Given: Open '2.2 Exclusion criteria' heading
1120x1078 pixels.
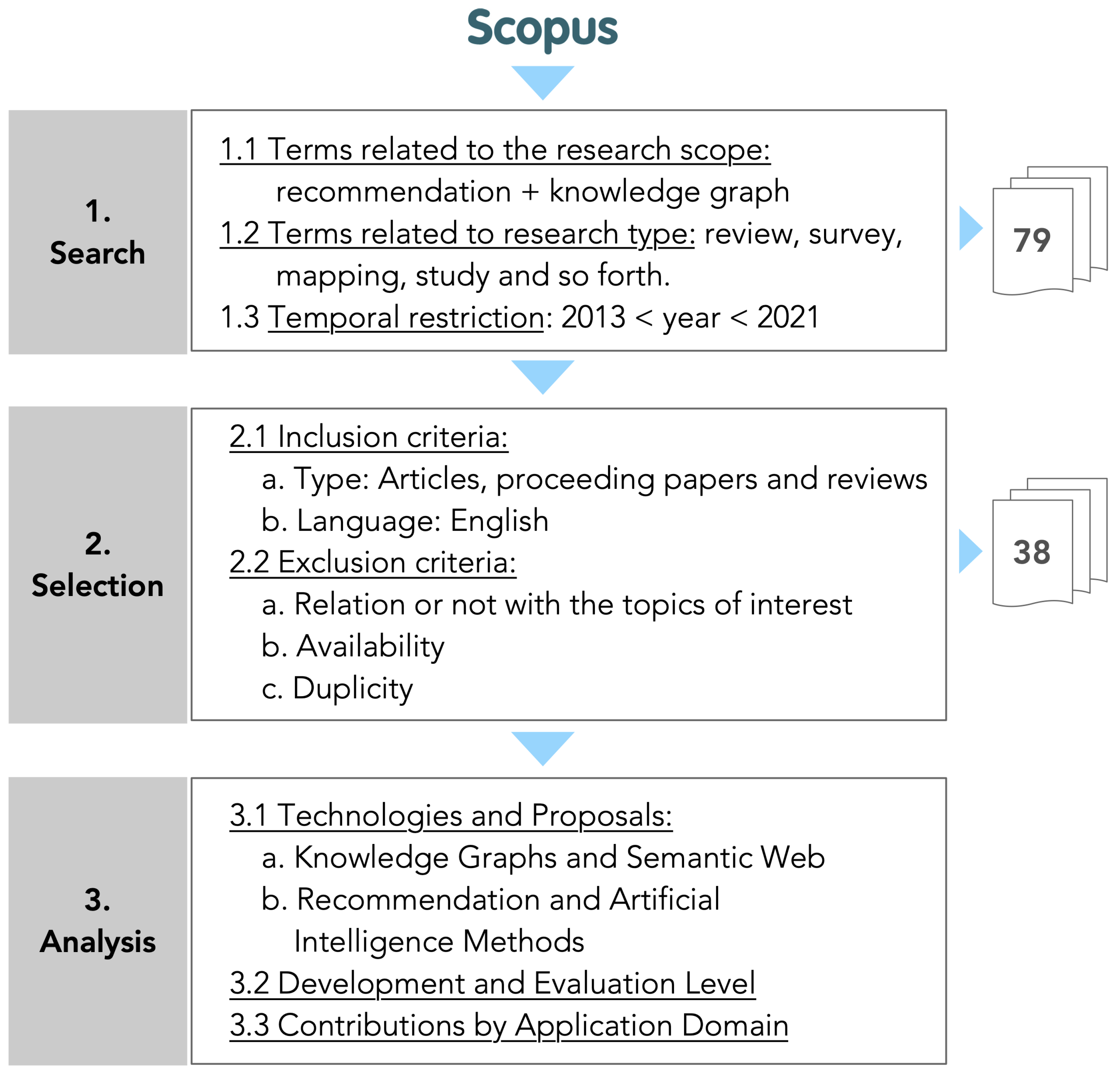Looking at the screenshot, I should (373, 562).
